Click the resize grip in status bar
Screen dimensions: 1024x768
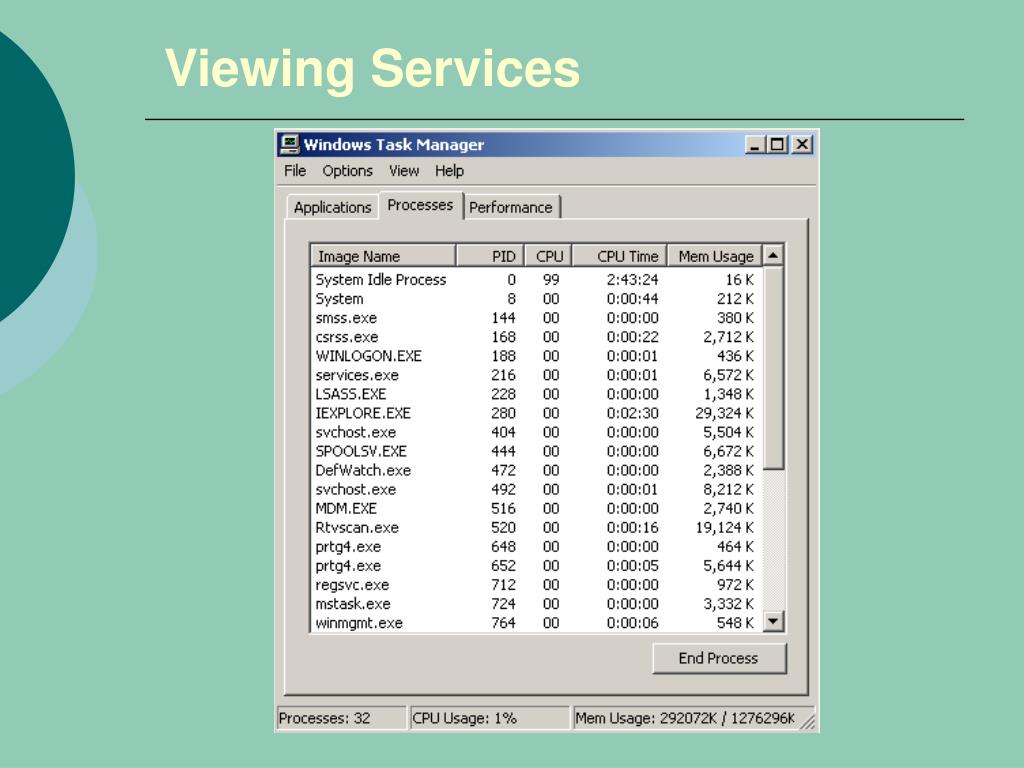pyautogui.click(x=807, y=720)
